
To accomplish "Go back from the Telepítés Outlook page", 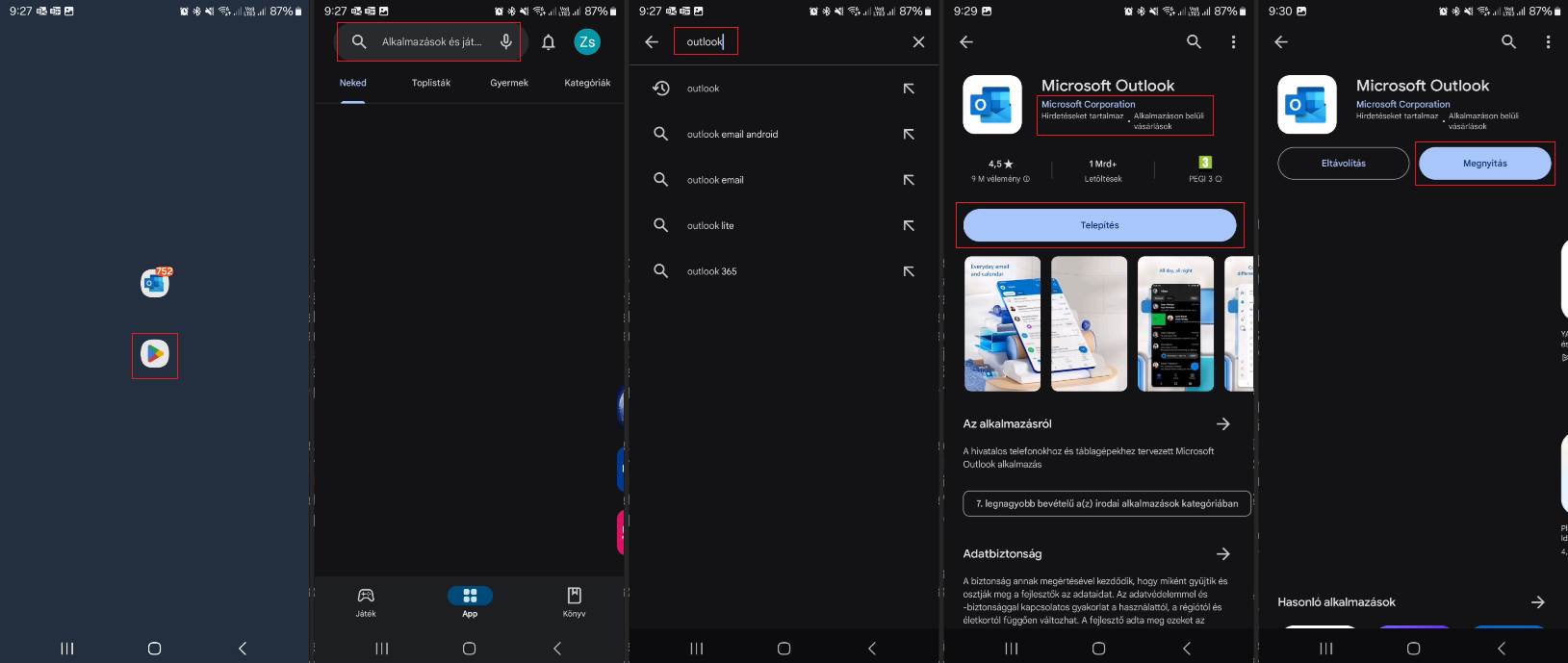I will 966,41.
